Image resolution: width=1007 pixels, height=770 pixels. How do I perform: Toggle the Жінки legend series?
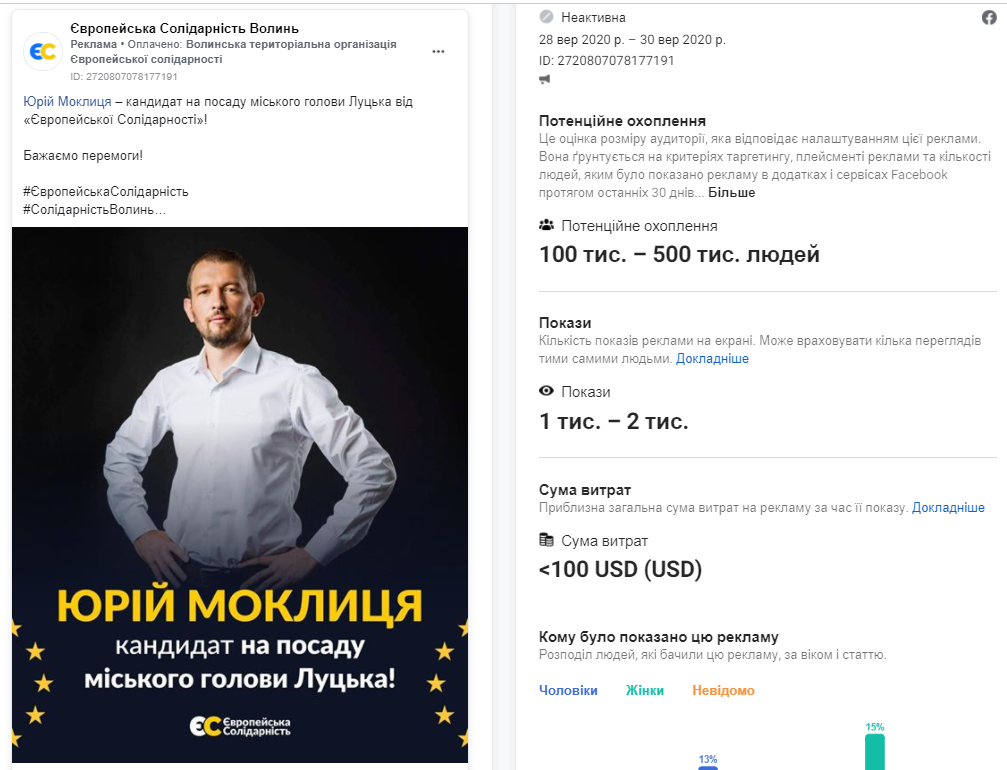tap(645, 690)
